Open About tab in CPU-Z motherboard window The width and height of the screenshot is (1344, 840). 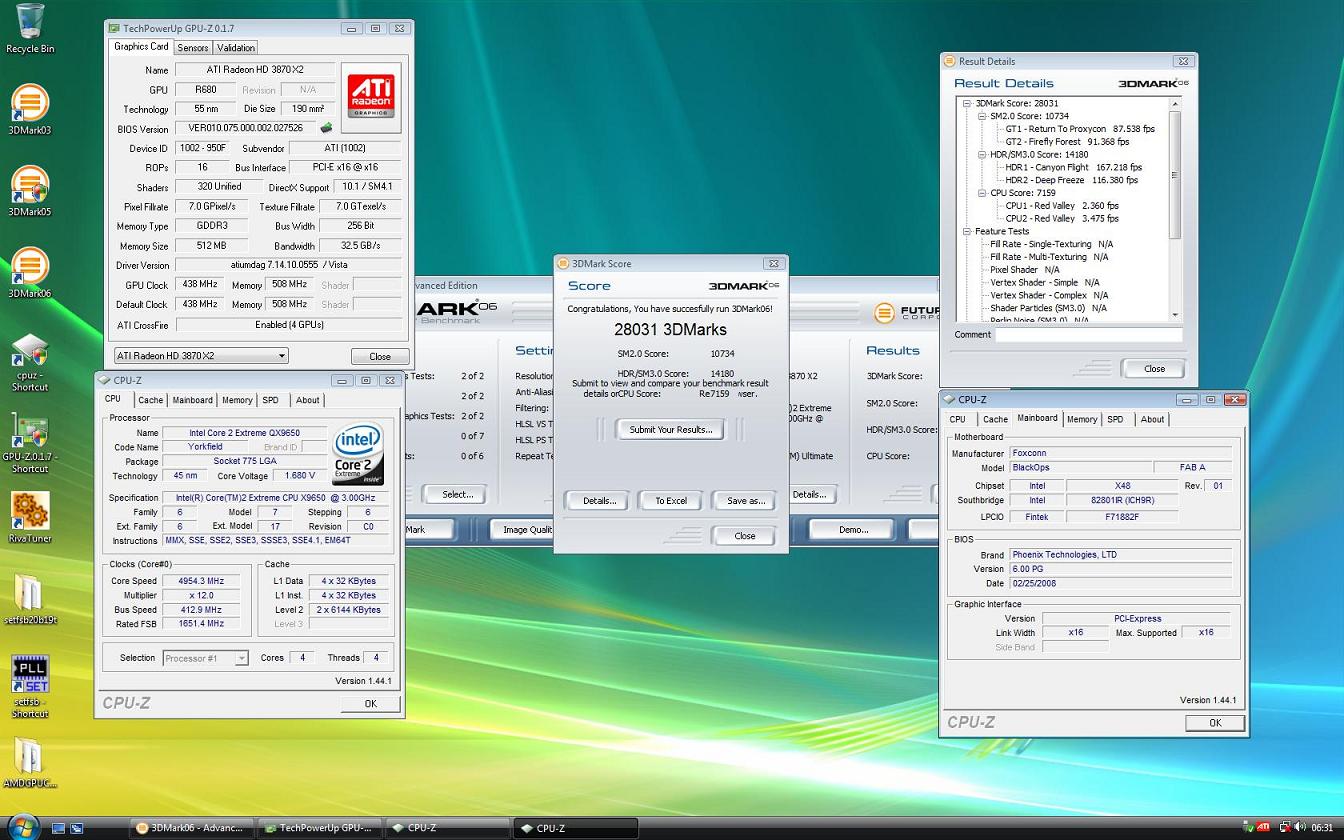pyautogui.click(x=1152, y=419)
